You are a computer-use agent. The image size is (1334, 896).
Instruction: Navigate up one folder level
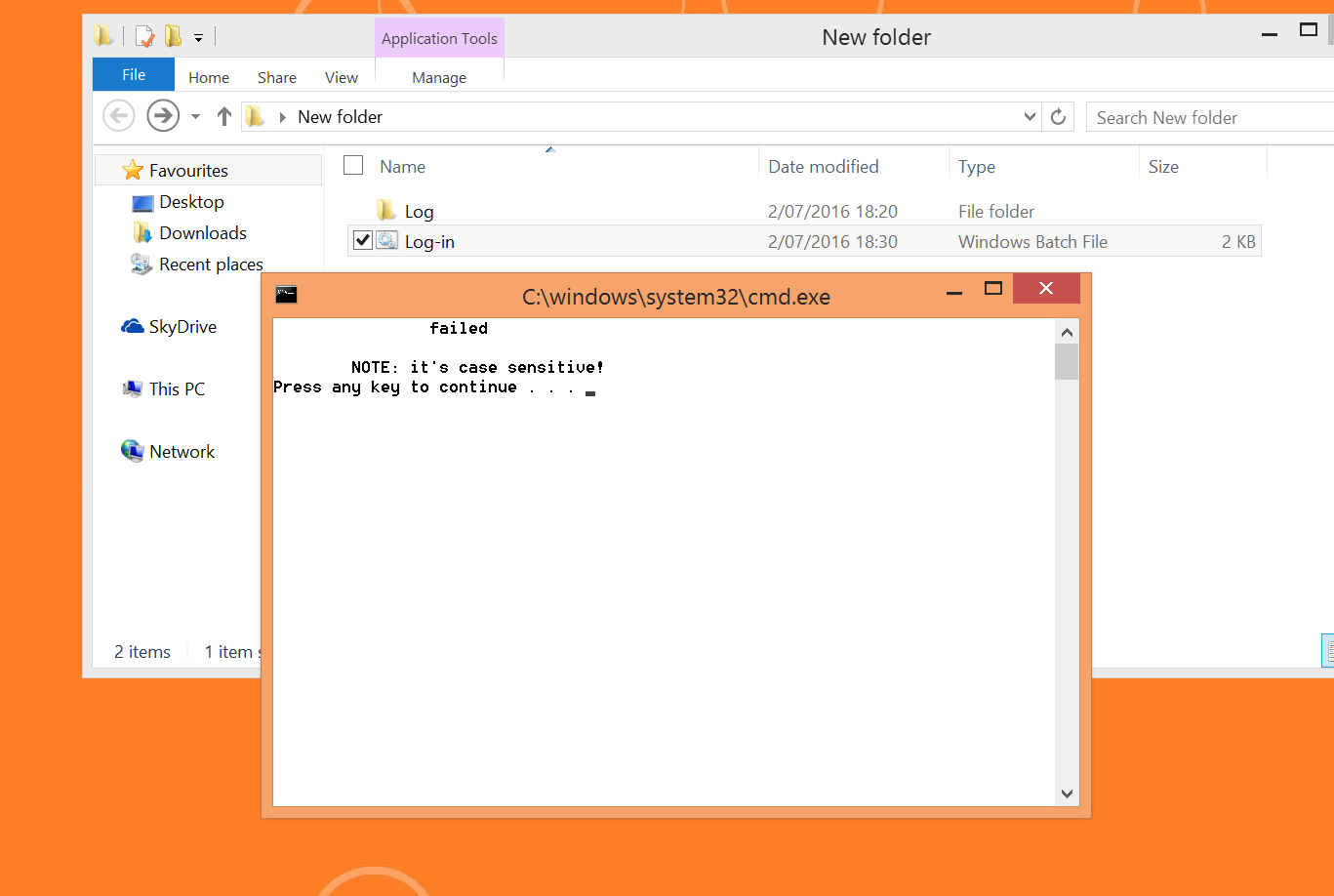[x=223, y=115]
